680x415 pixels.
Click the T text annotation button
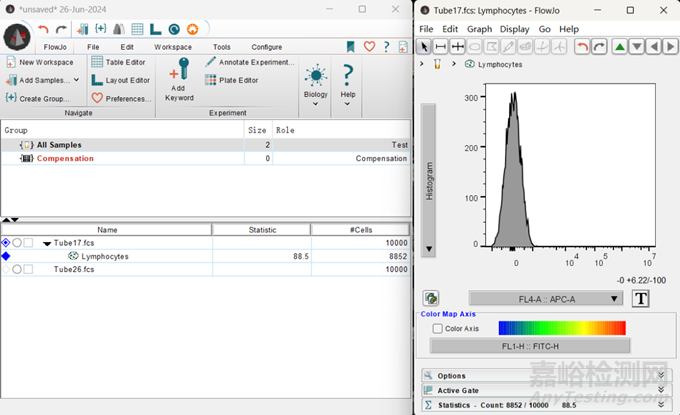641,298
